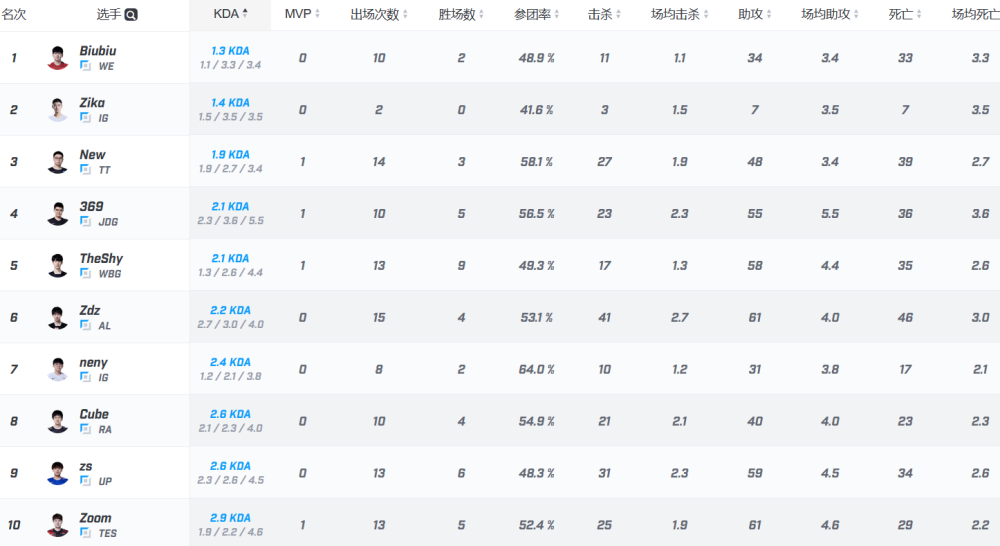The width and height of the screenshot is (1000, 546).
Task: Sort by 死亡 column arrows
Action: coord(918,14)
